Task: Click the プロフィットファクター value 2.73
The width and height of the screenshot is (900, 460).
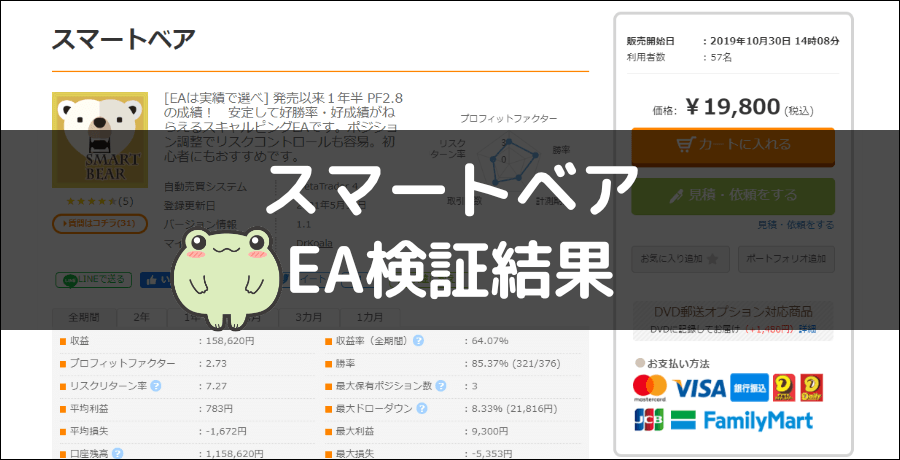Action: pos(216,364)
